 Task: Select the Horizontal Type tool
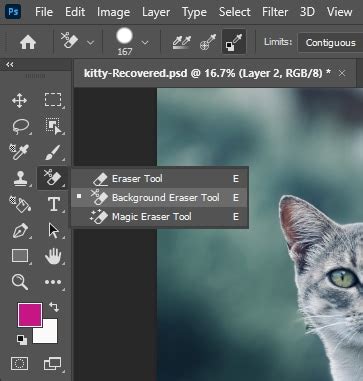coord(54,204)
